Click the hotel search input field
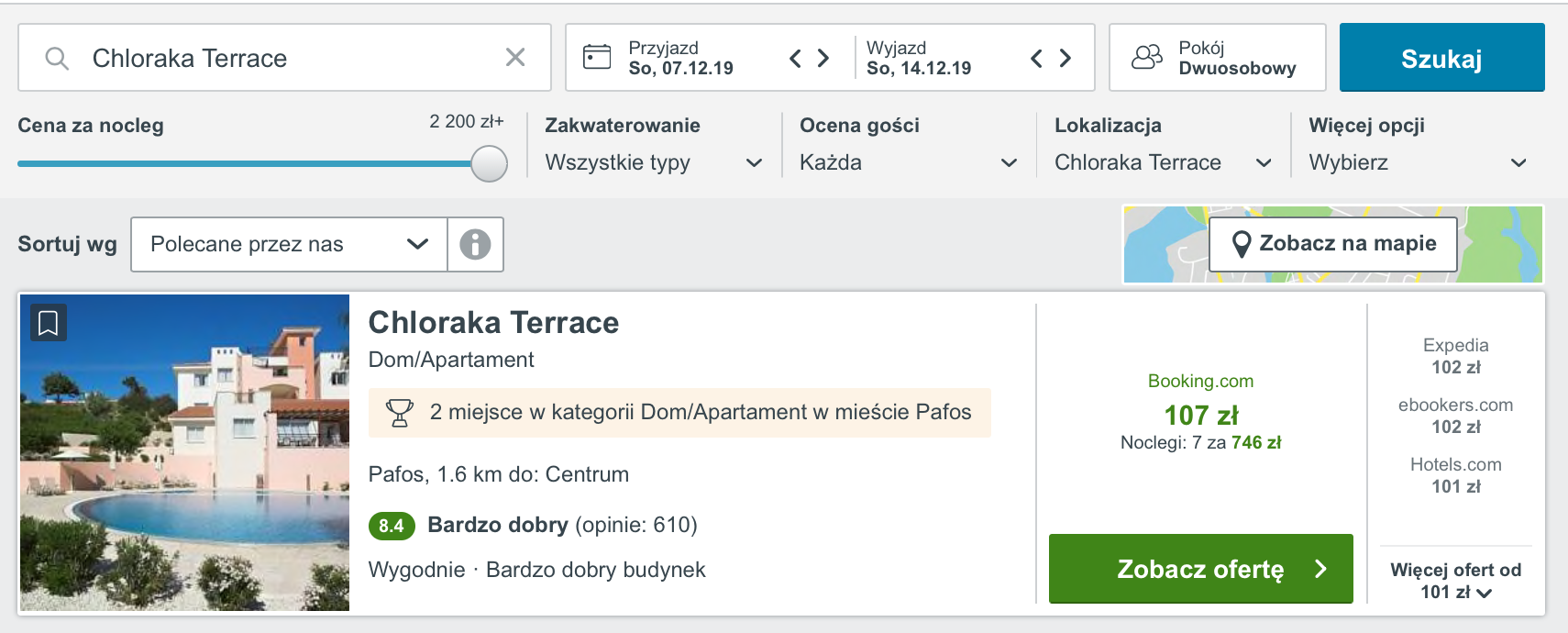 point(284,58)
